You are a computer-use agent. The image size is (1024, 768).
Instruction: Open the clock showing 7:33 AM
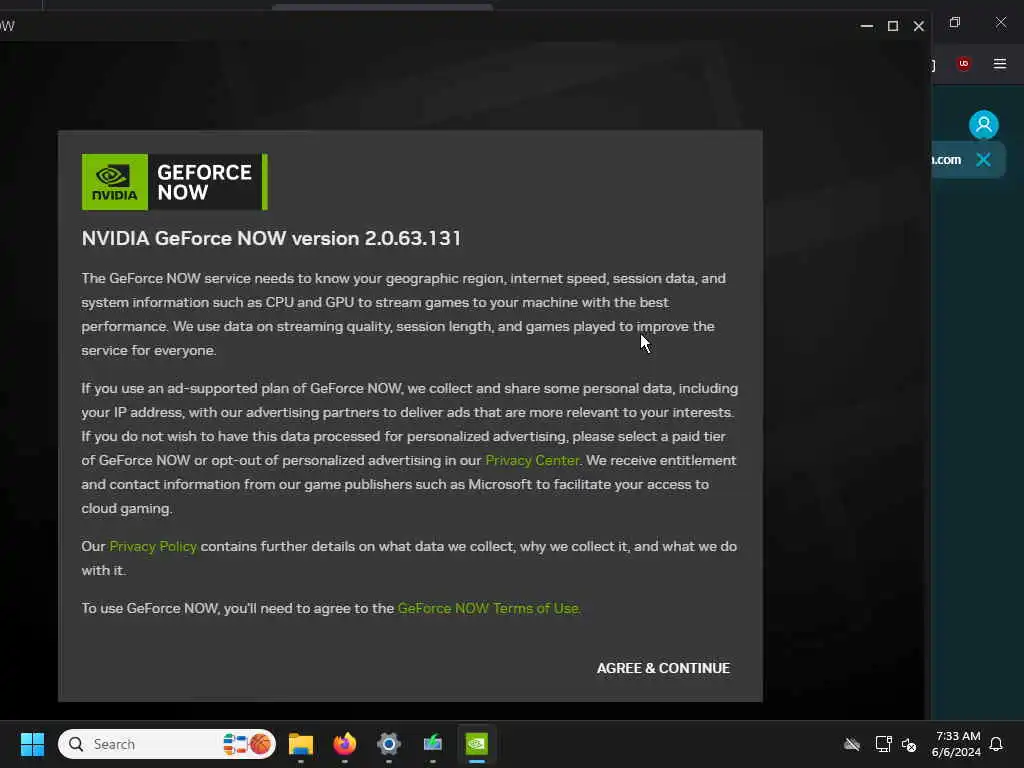click(956, 744)
